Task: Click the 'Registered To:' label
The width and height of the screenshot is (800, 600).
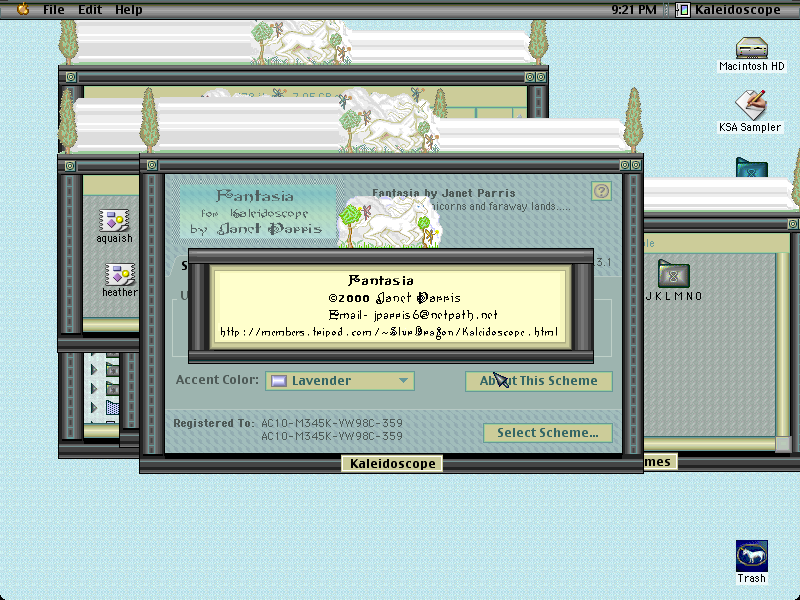Action: (214, 423)
